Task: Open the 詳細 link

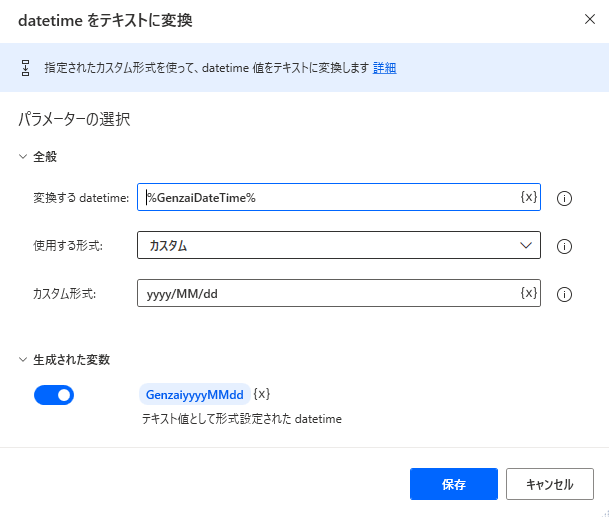Action: [x=385, y=68]
